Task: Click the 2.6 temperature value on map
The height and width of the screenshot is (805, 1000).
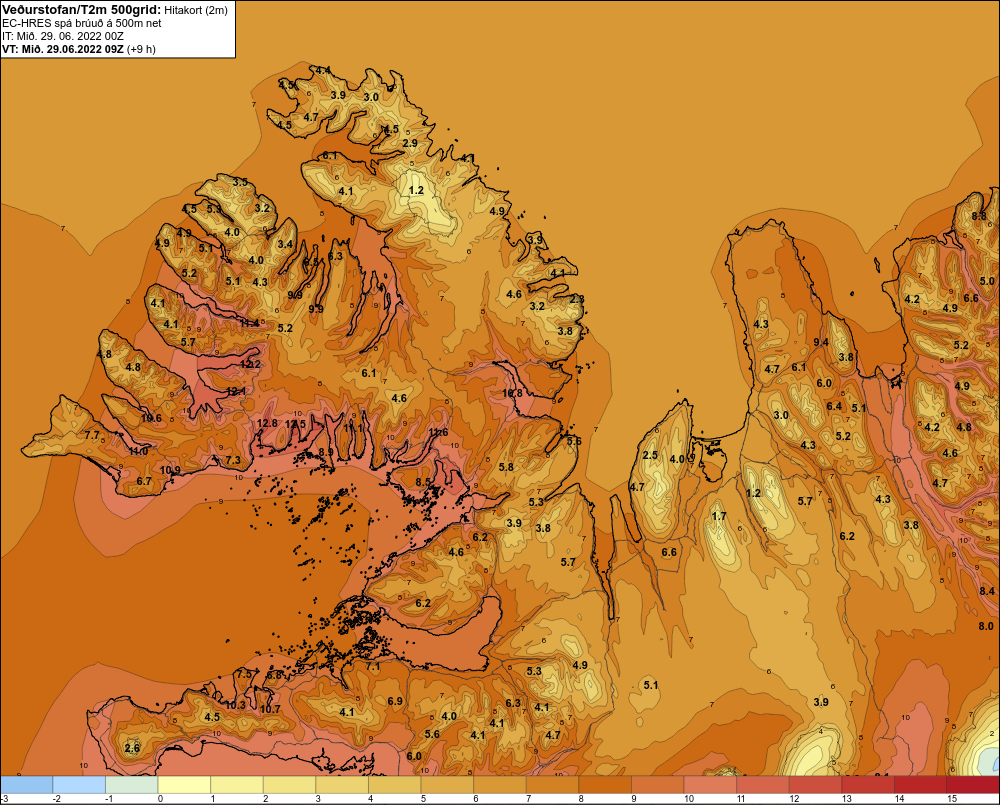Action: 132,748
